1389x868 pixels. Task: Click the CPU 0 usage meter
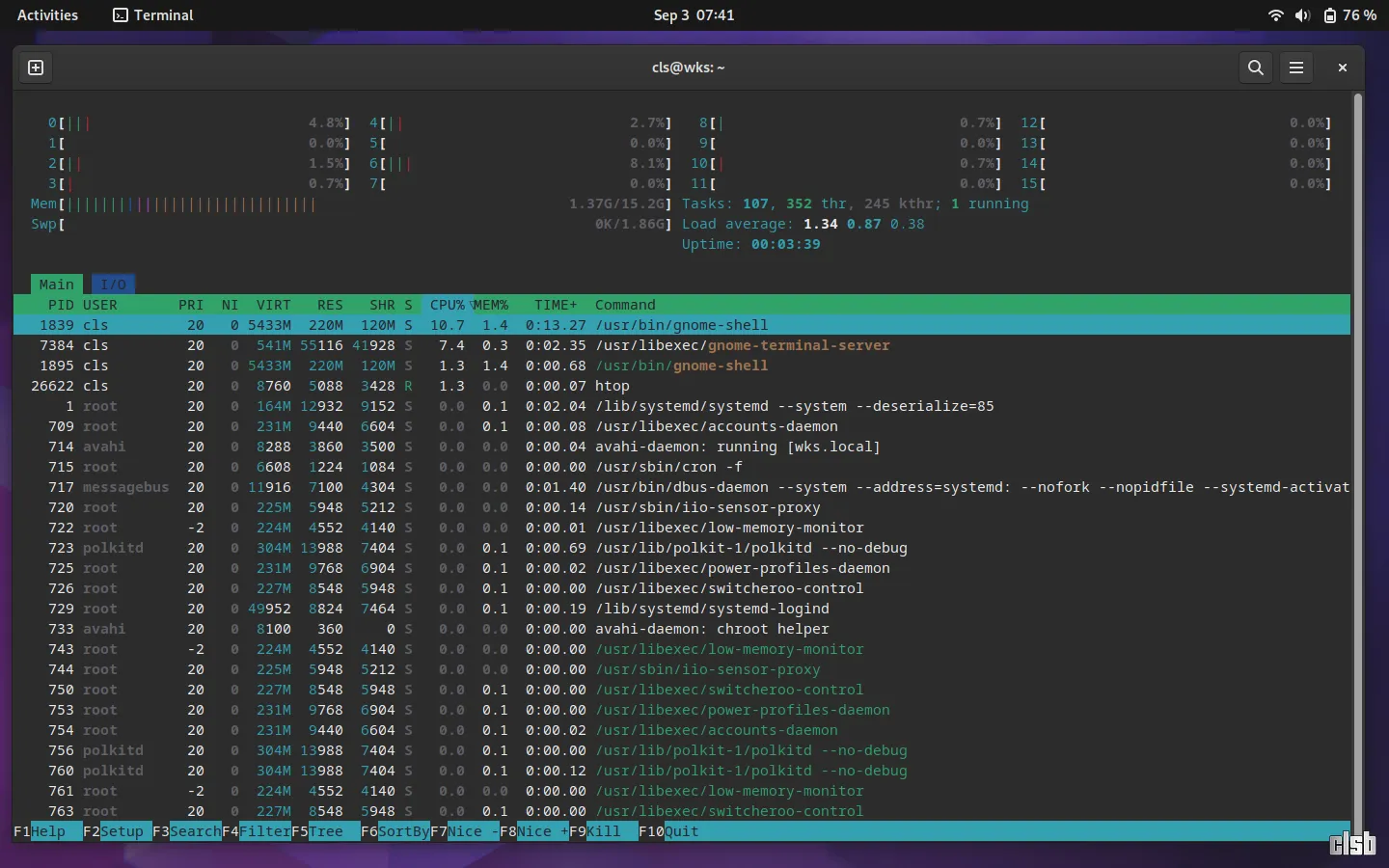[x=199, y=122]
